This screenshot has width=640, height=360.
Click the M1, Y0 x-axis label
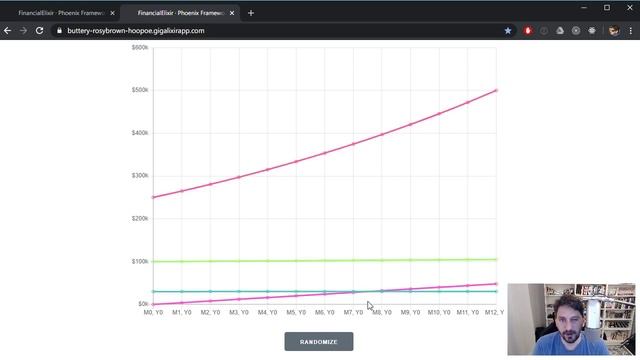point(182,312)
